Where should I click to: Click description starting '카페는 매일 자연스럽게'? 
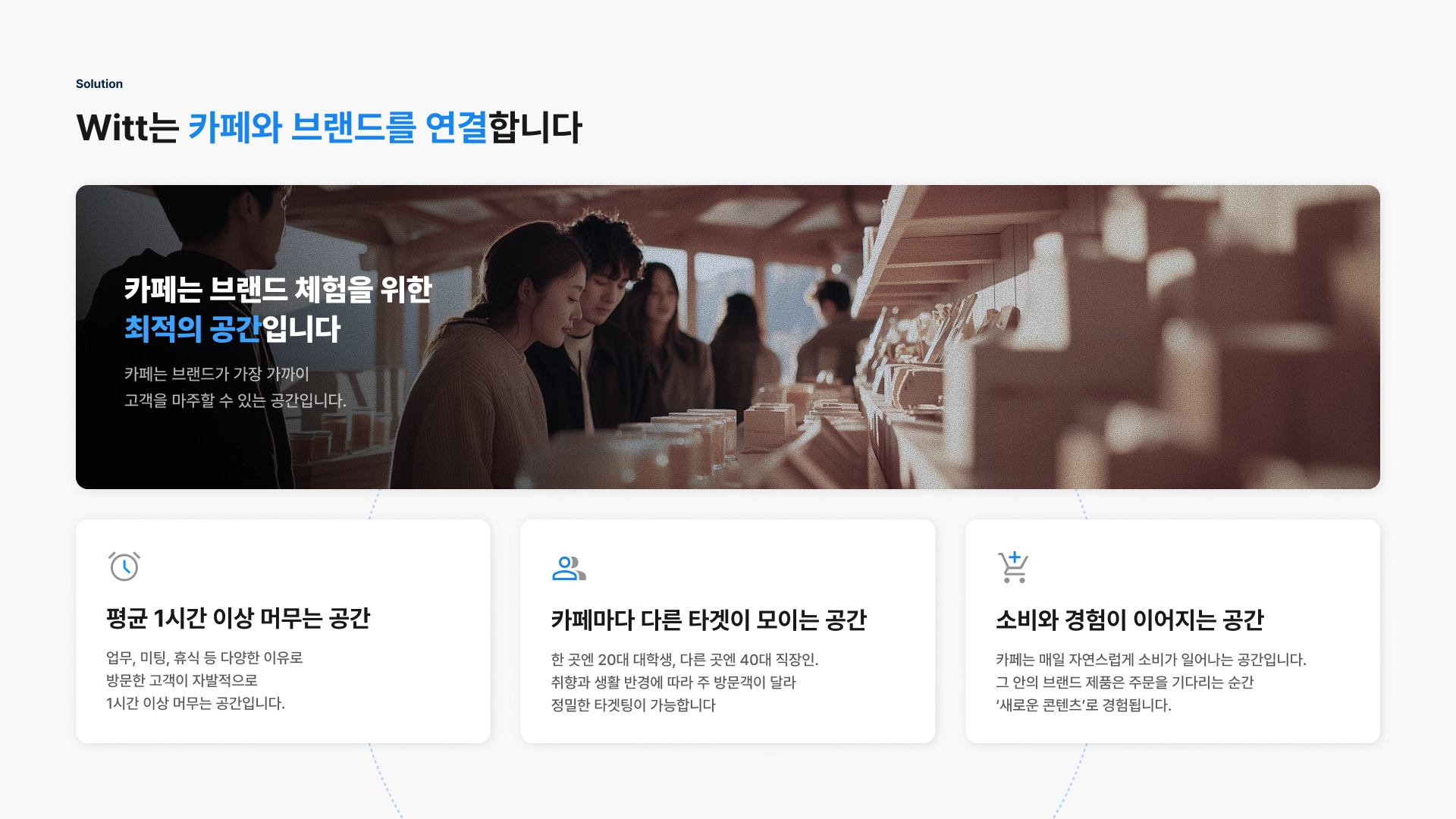[x=1151, y=682]
